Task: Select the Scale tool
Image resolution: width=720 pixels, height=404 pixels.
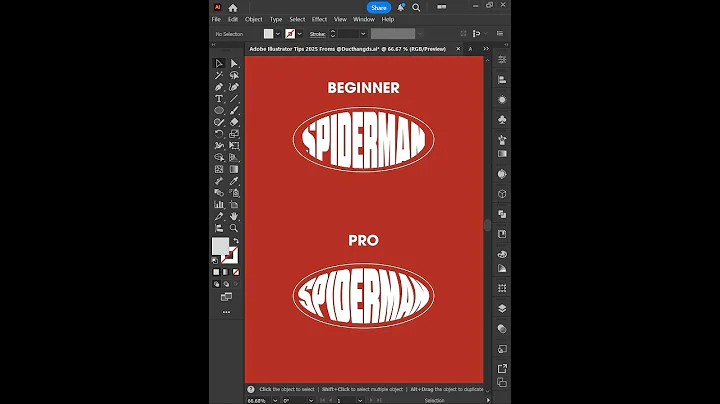Action: [234, 134]
